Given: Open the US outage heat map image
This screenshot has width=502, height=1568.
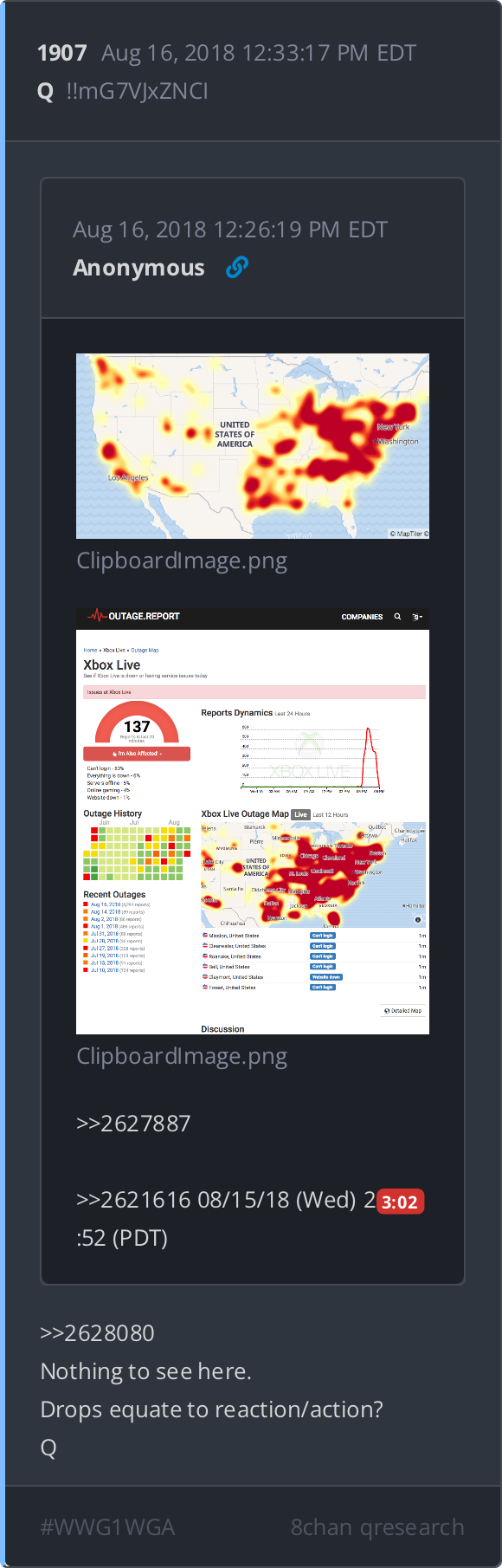Looking at the screenshot, I should pyautogui.click(x=253, y=446).
